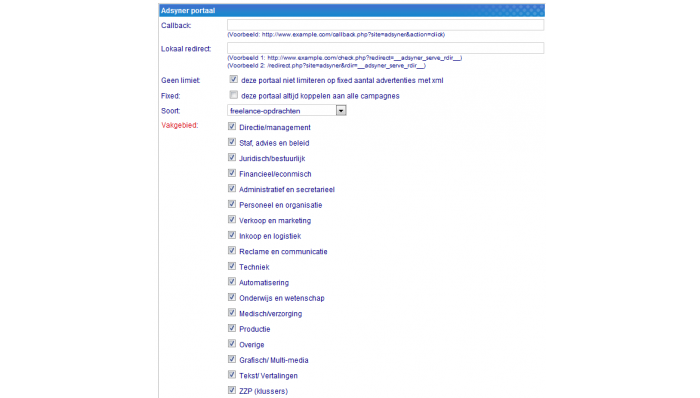Viewport: 700px width, 398px height.
Task: Toggle Financieel/economisch checkbox
Action: (x=232, y=173)
